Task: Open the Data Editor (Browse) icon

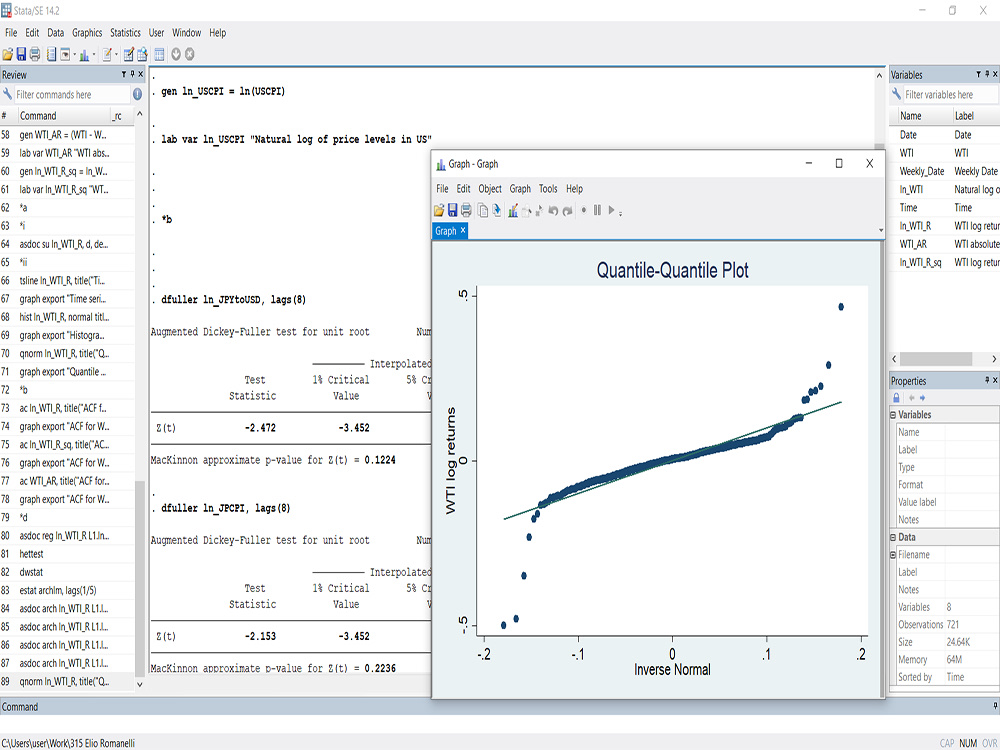Action: point(142,55)
